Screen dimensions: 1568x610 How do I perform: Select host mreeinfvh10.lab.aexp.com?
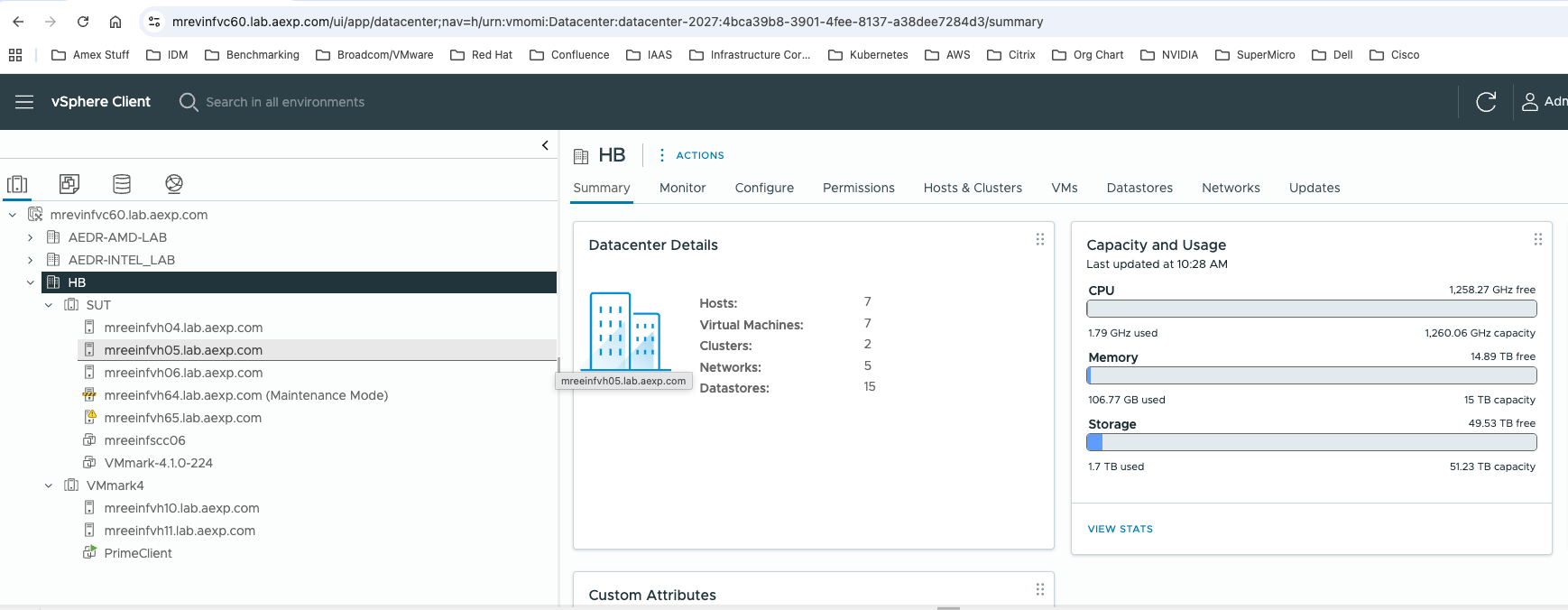(x=181, y=508)
